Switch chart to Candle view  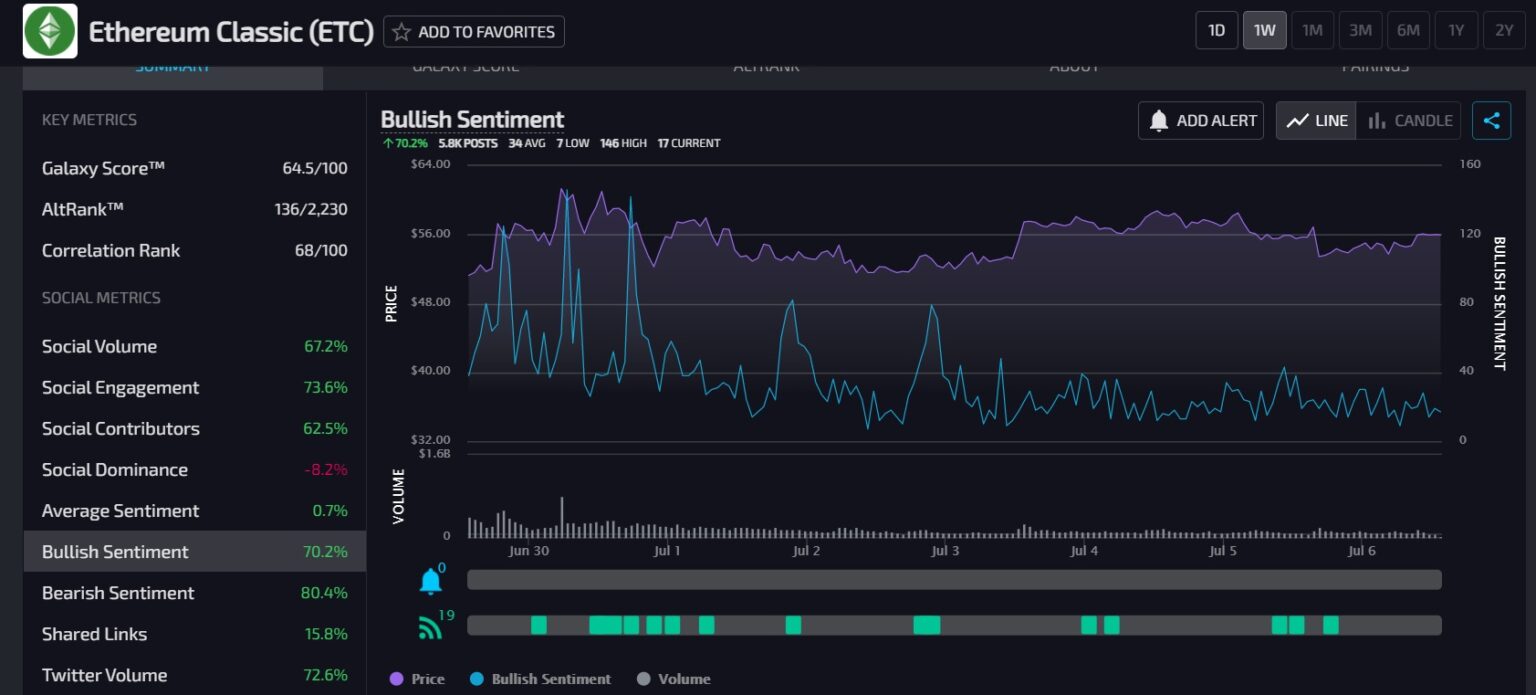[x=1409, y=121]
